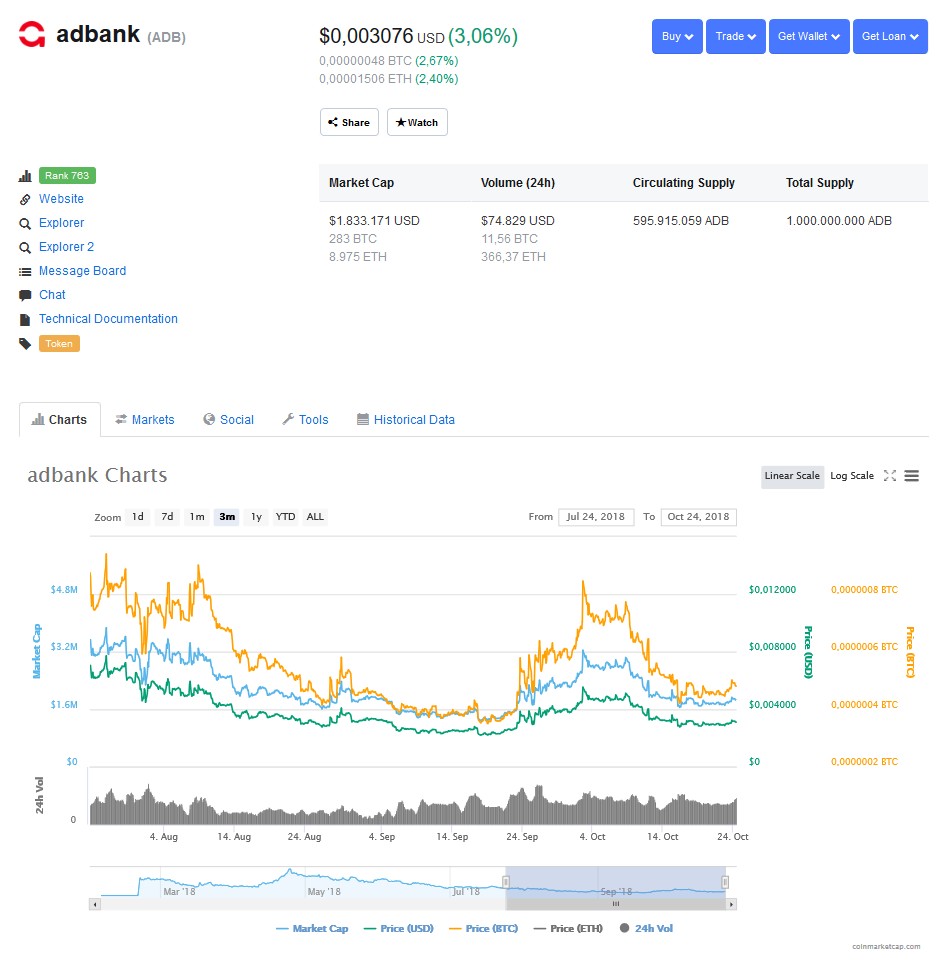The image size is (952, 974).
Task: Click the To date field Oct 24, 2018
Action: pyautogui.click(x=699, y=517)
